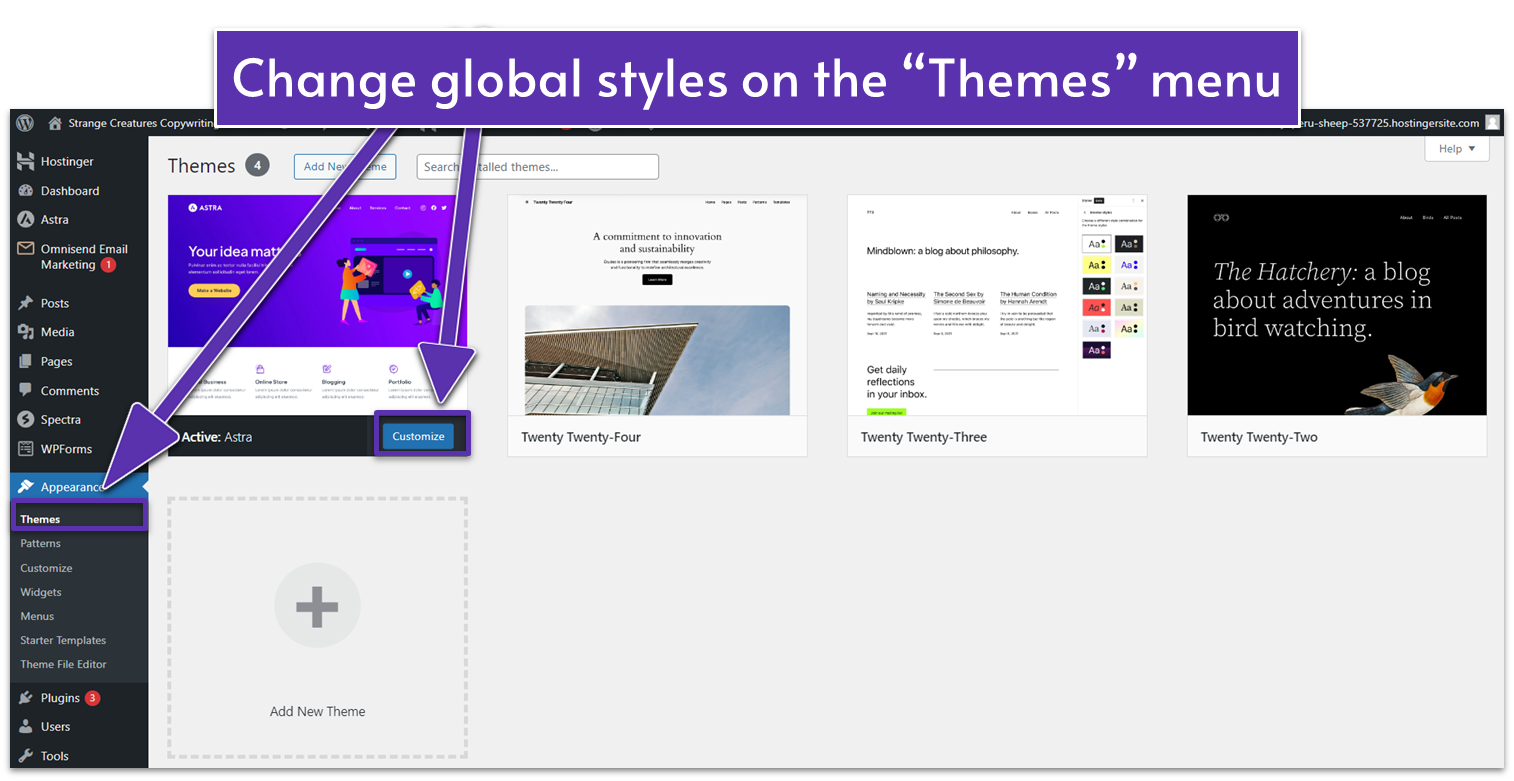This screenshot has width=1514, height=781.
Task: Click the Add New Theme button in the header
Action: tap(345, 166)
